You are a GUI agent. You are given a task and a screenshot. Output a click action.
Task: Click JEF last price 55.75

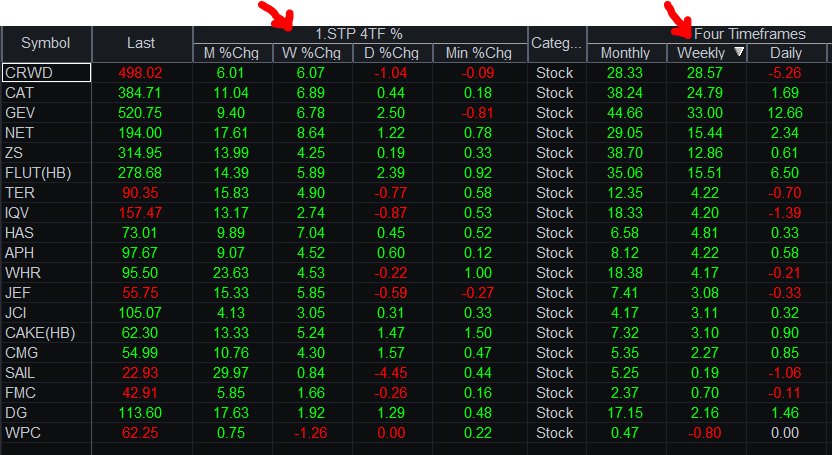[140, 293]
